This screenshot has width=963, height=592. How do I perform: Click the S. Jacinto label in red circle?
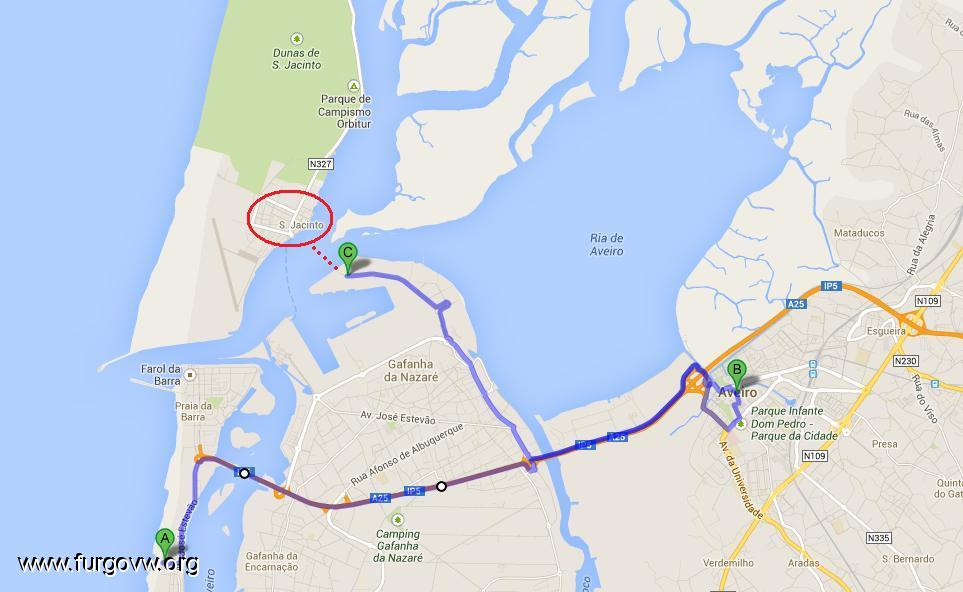pyautogui.click(x=301, y=225)
